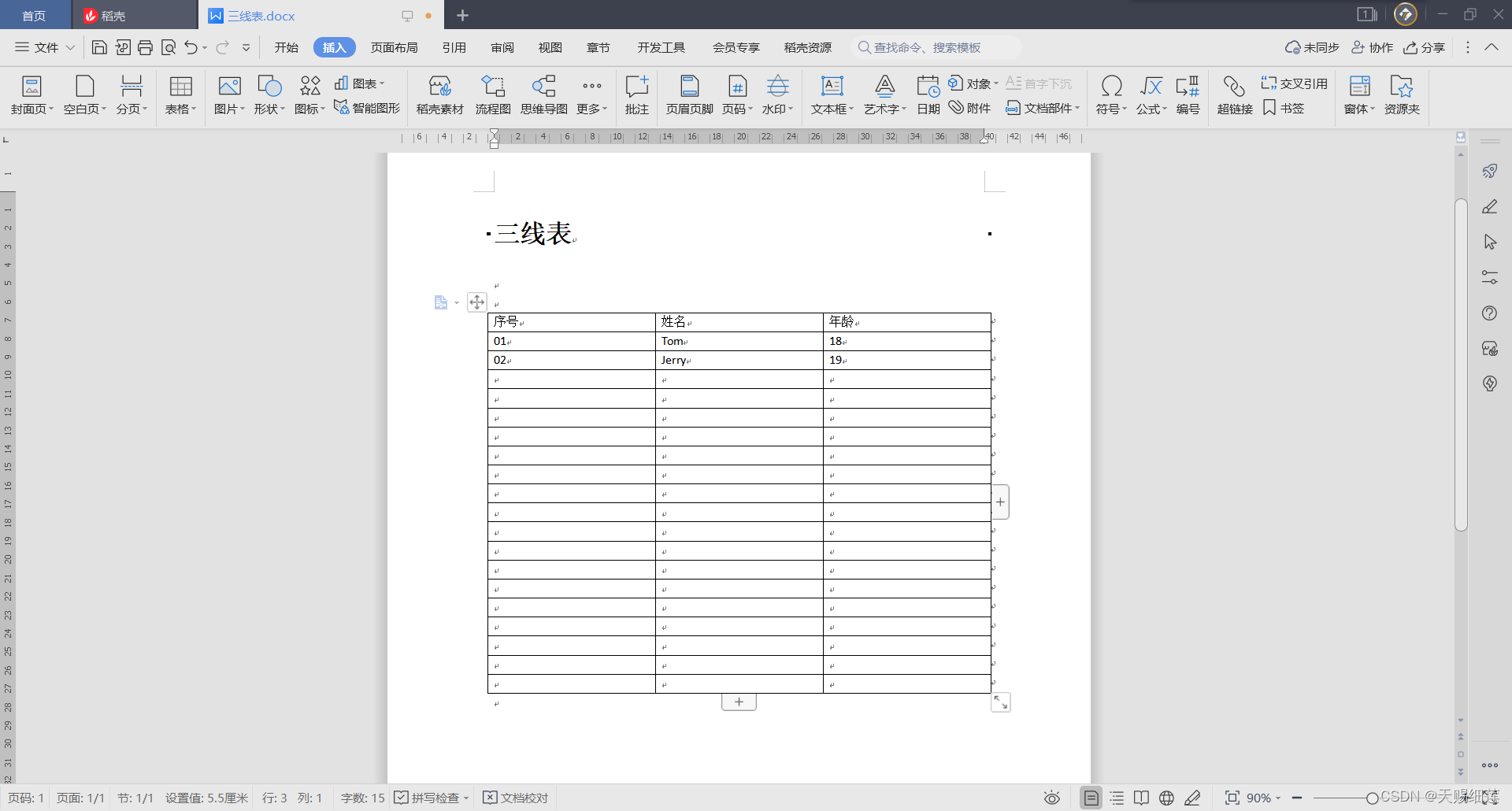This screenshot has width=1512, height=811.
Task: Insert cross reference (交叉引用)
Action: pyautogui.click(x=1294, y=83)
